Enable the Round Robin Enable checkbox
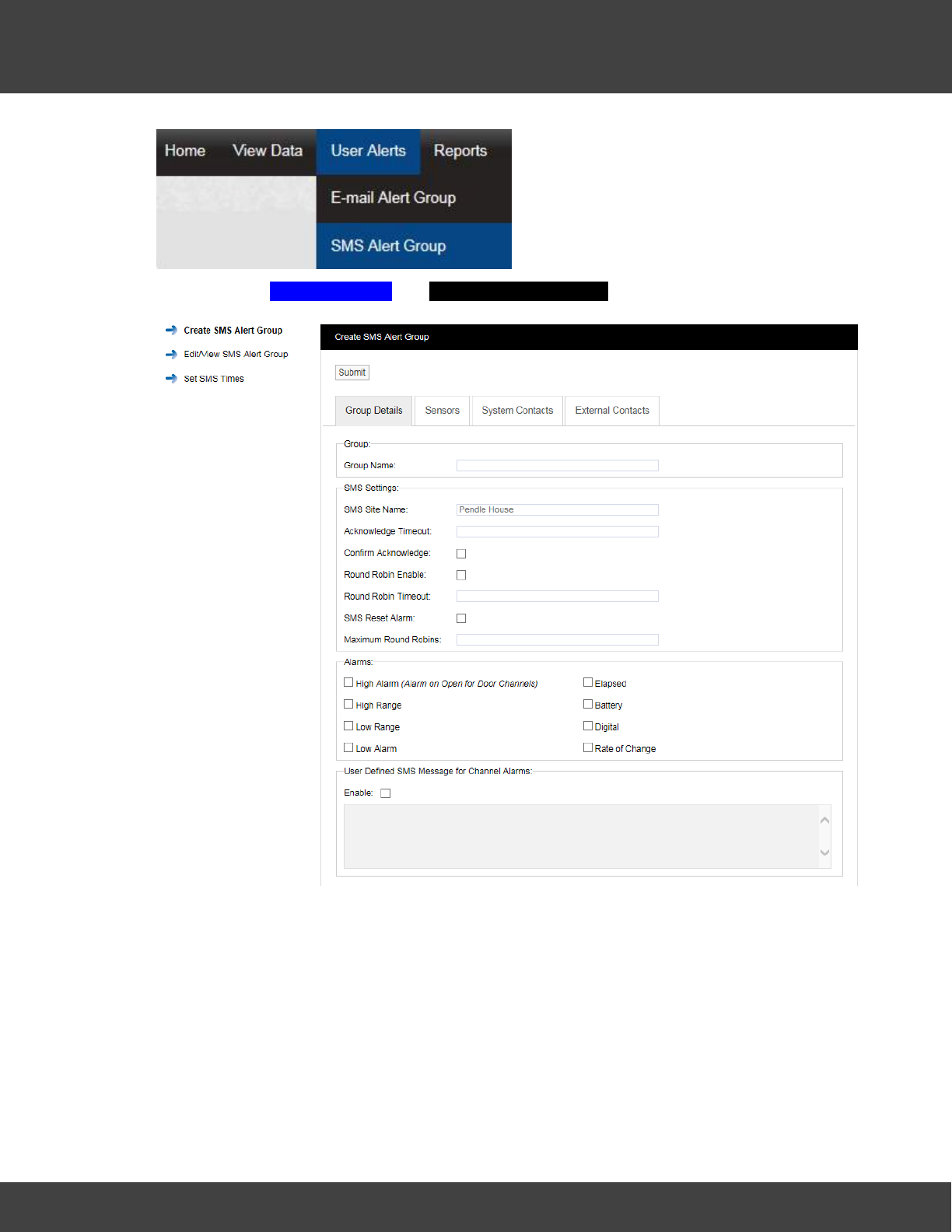 coord(461,575)
